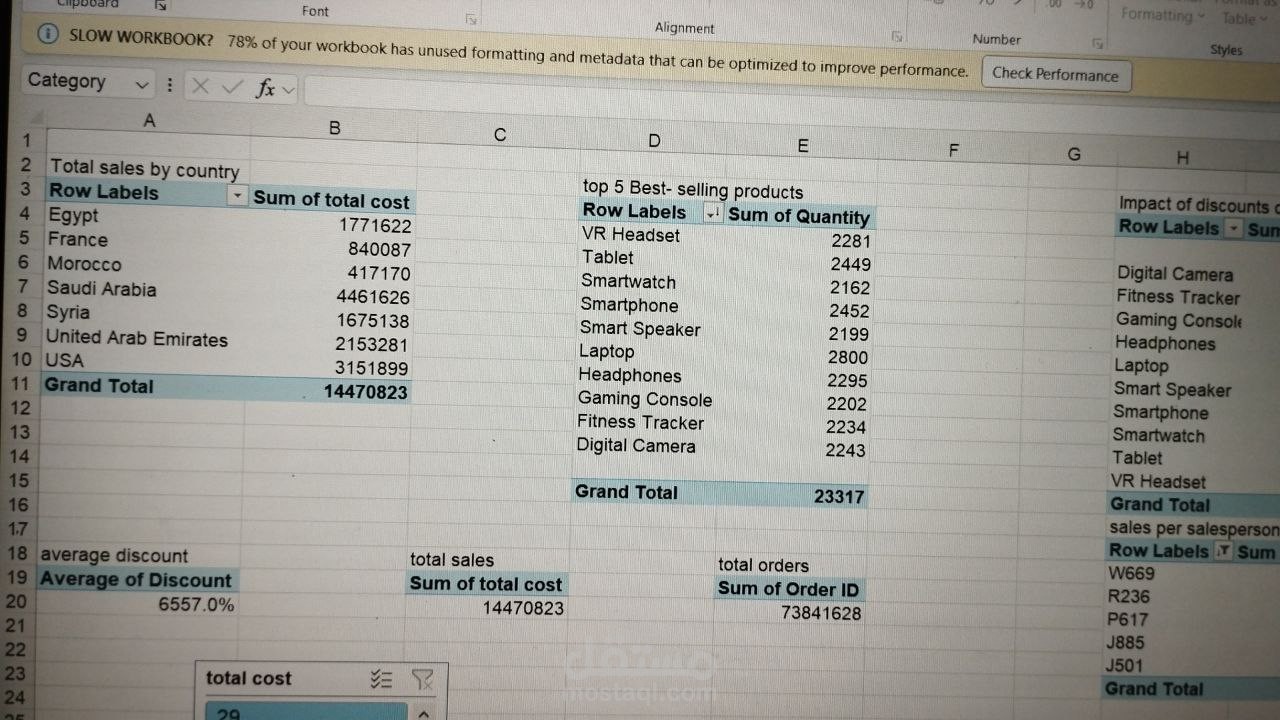The width and height of the screenshot is (1280, 720).
Task: Select the 'Average of Discount' header cell
Action: pos(136,579)
